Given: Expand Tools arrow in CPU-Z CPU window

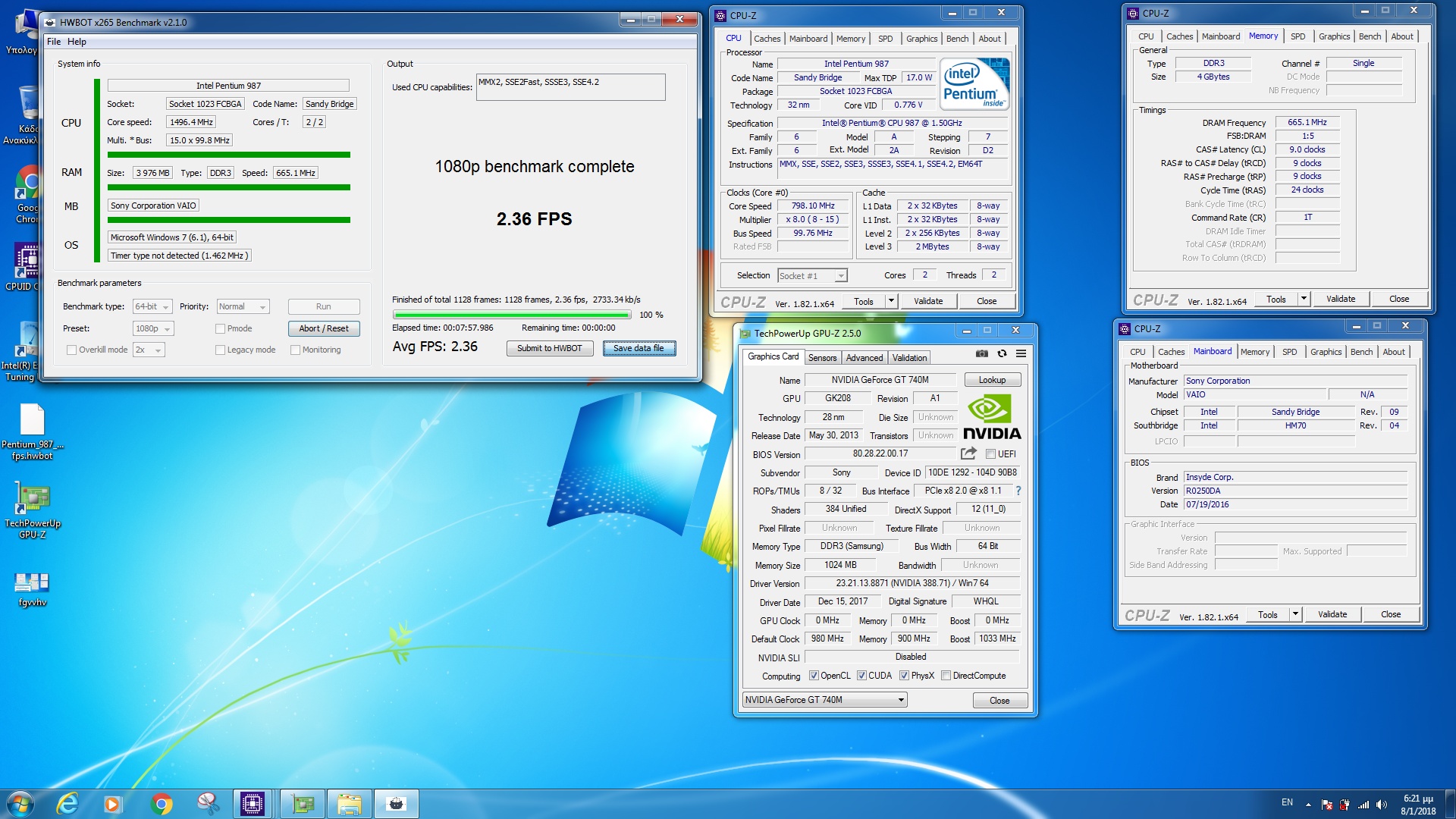Looking at the screenshot, I should coord(891,301).
